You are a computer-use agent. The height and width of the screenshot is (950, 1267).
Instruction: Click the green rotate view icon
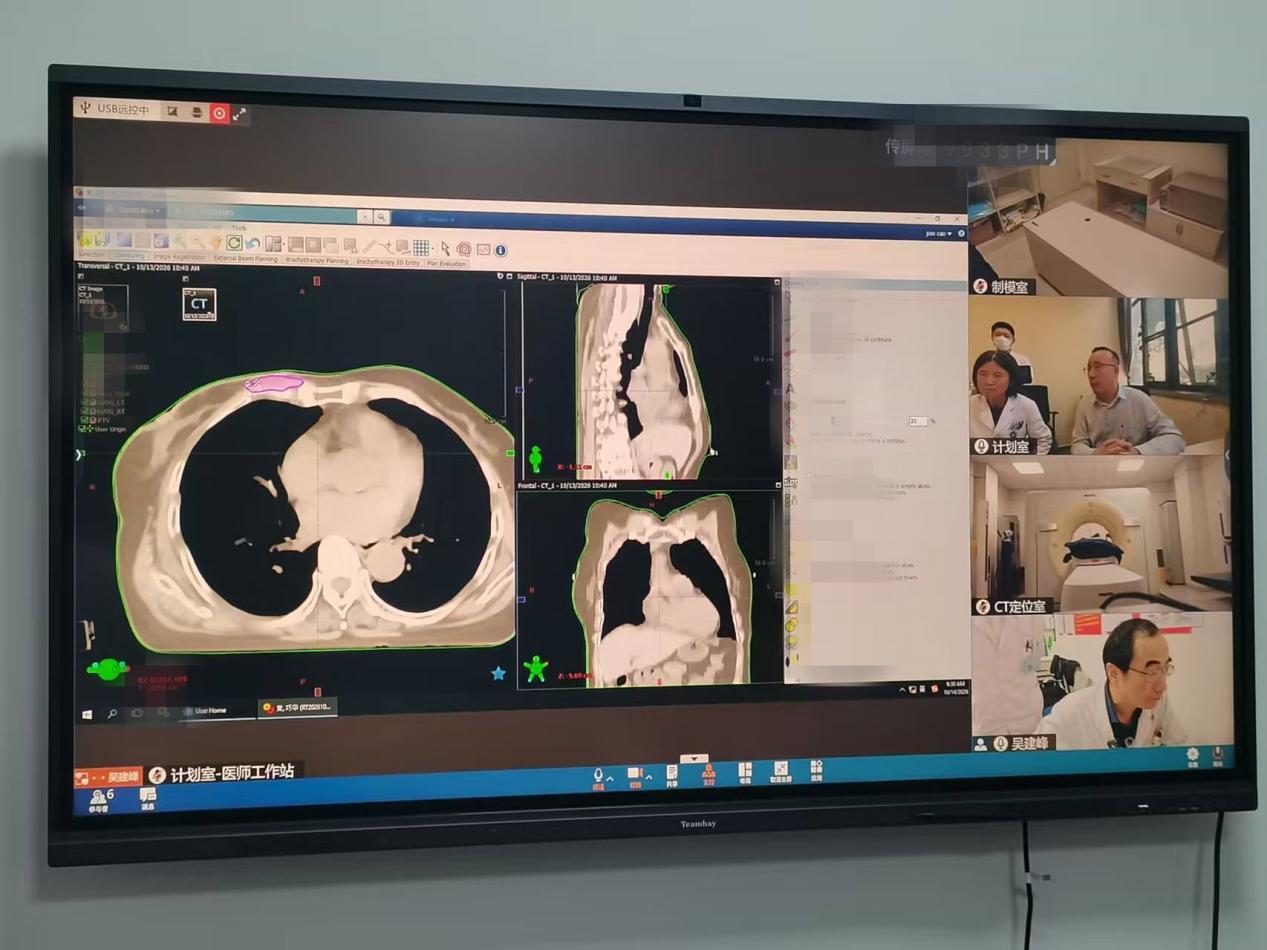click(234, 243)
